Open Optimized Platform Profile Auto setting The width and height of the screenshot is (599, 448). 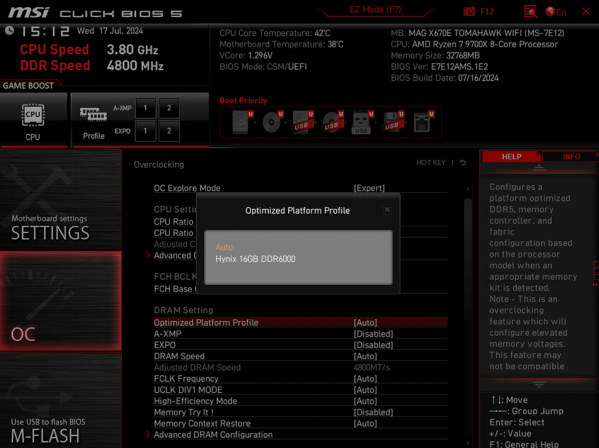pos(301,323)
